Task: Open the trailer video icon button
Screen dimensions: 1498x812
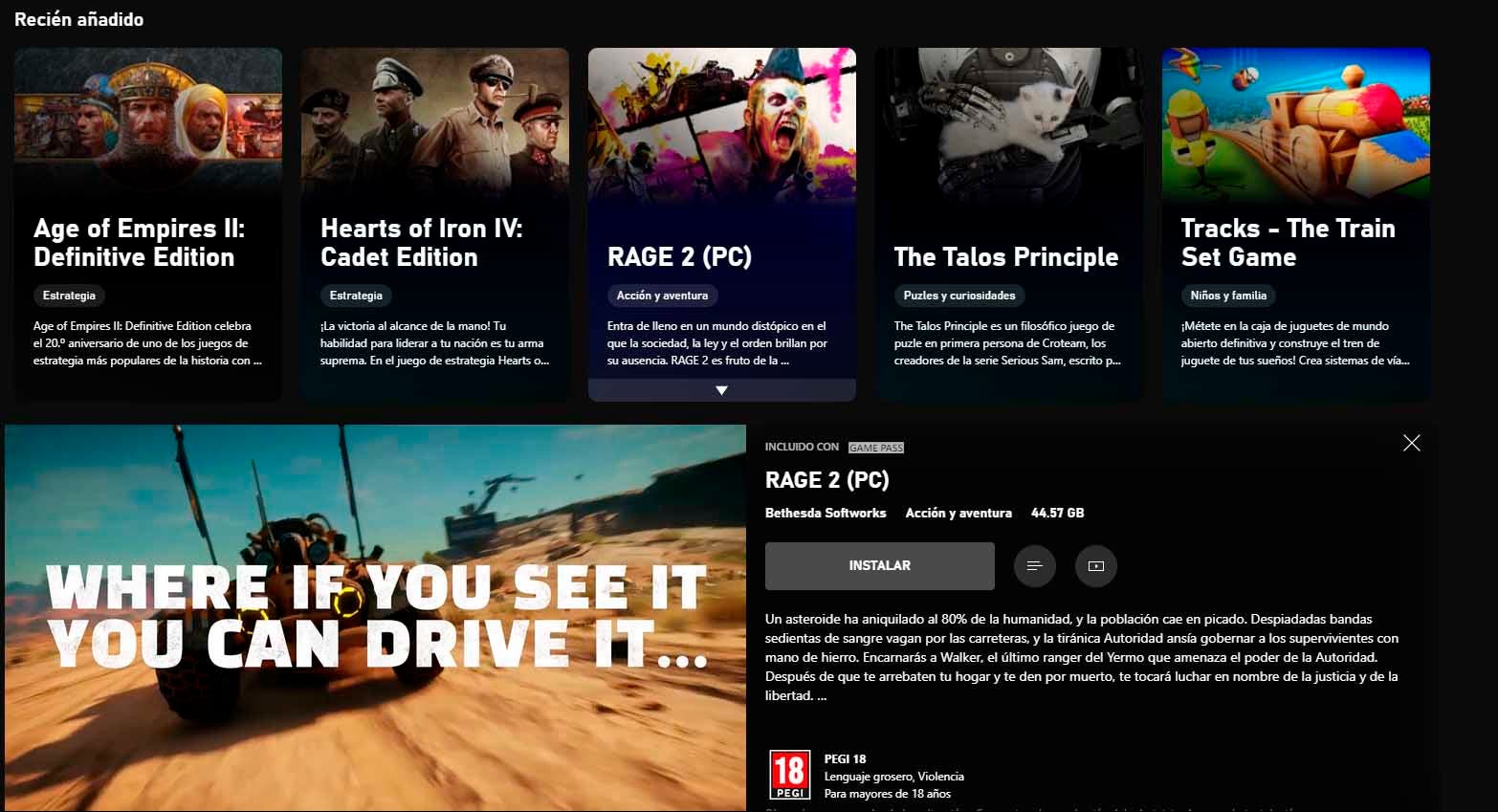Action: tap(1096, 566)
